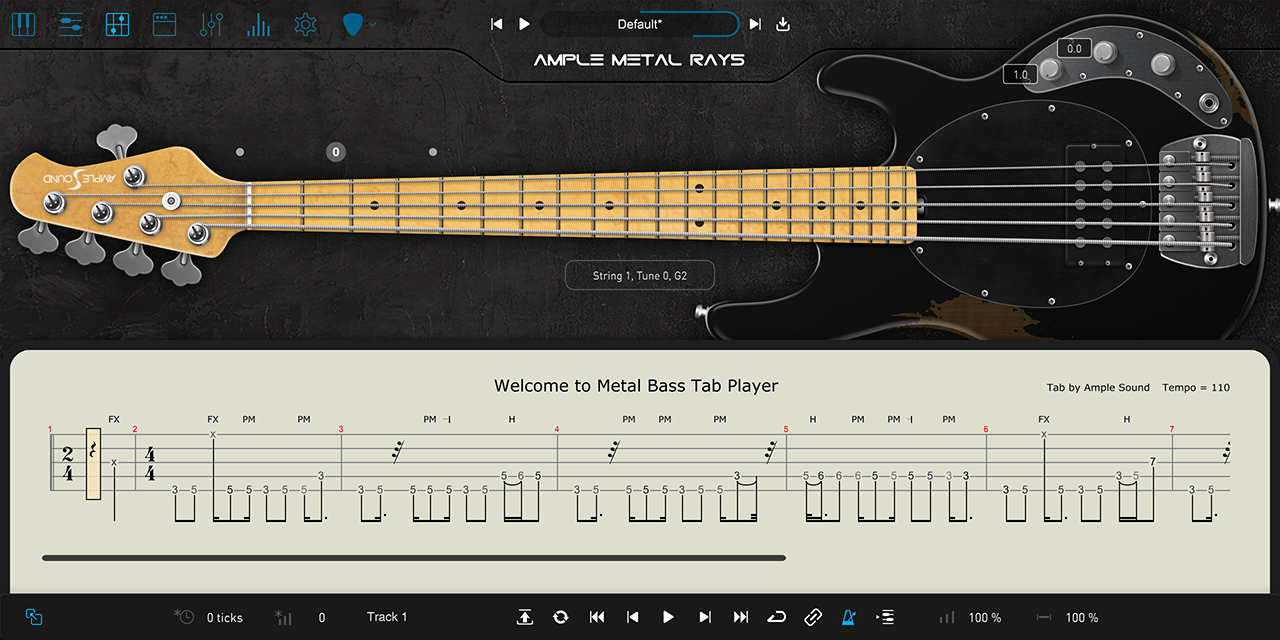Viewport: 1280px width, 640px height.
Task: Click the Tempo = 110 text
Action: tap(1196, 388)
